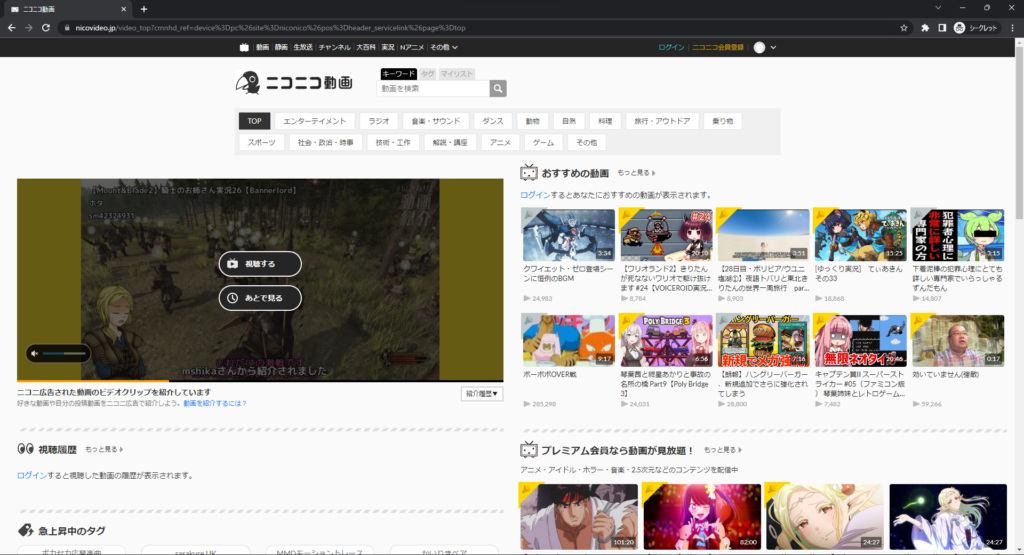Open the browser side panel icon
Image resolution: width=1024 pixels, height=555 pixels.
942,28
